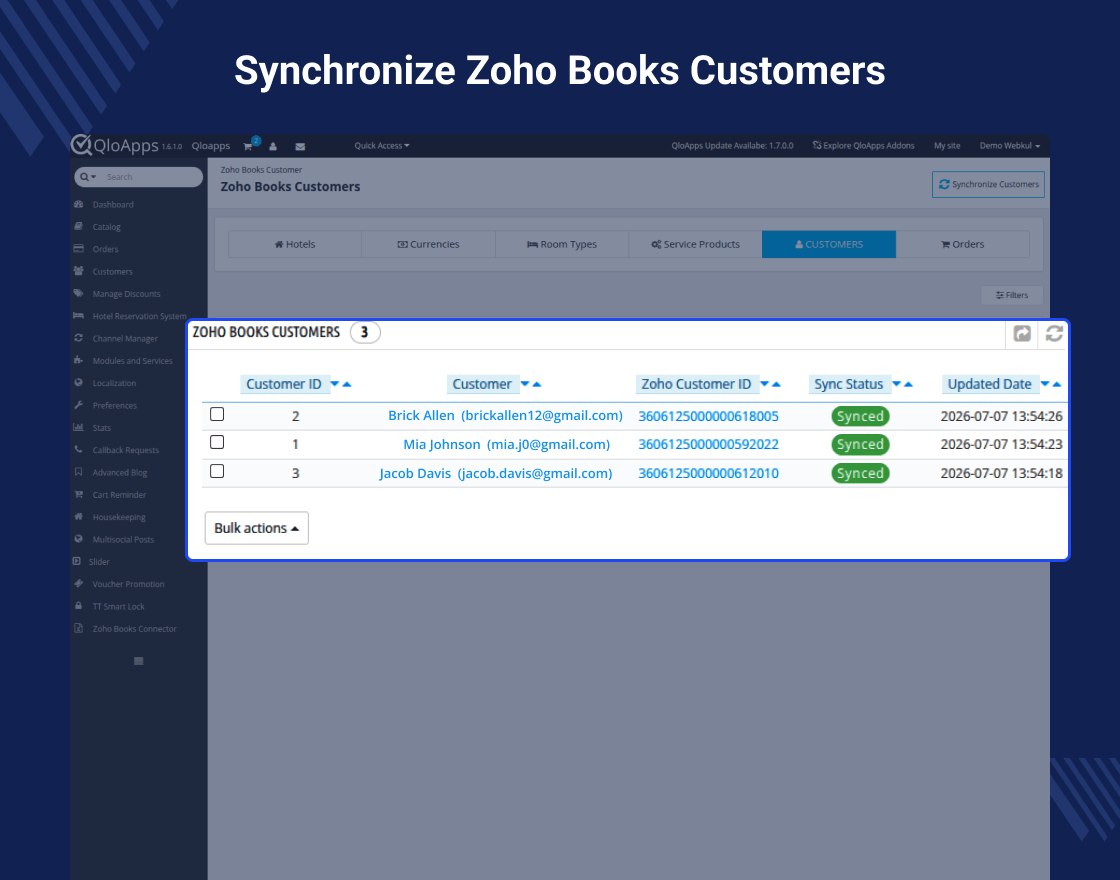1120x880 pixels.
Task: Click the Filters button
Action: coord(1012,295)
